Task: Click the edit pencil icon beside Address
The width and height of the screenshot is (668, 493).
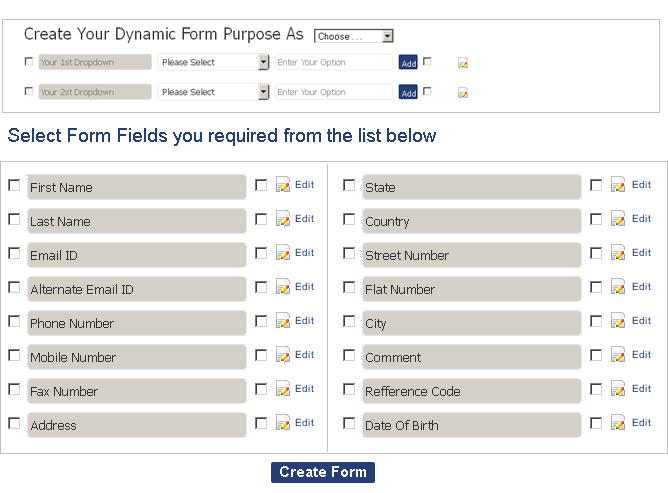Action: [x=283, y=423]
